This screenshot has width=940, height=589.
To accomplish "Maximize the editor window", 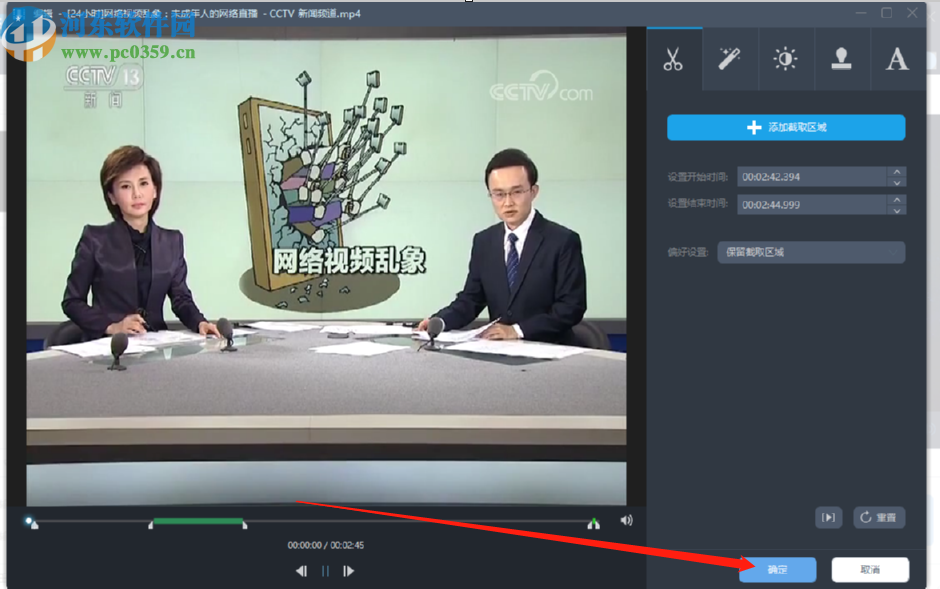I will [x=887, y=13].
